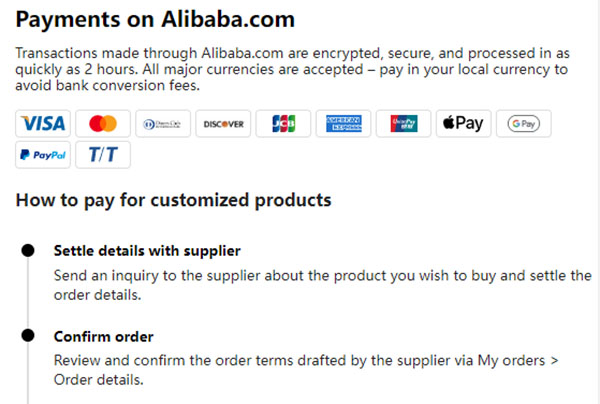The height and width of the screenshot is (404, 600).
Task: Open the 'Settle details with supplier' step
Action: pos(147,250)
